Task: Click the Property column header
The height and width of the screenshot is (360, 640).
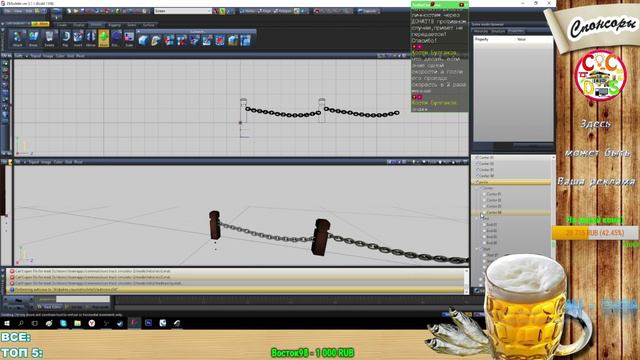Action: coord(482,39)
